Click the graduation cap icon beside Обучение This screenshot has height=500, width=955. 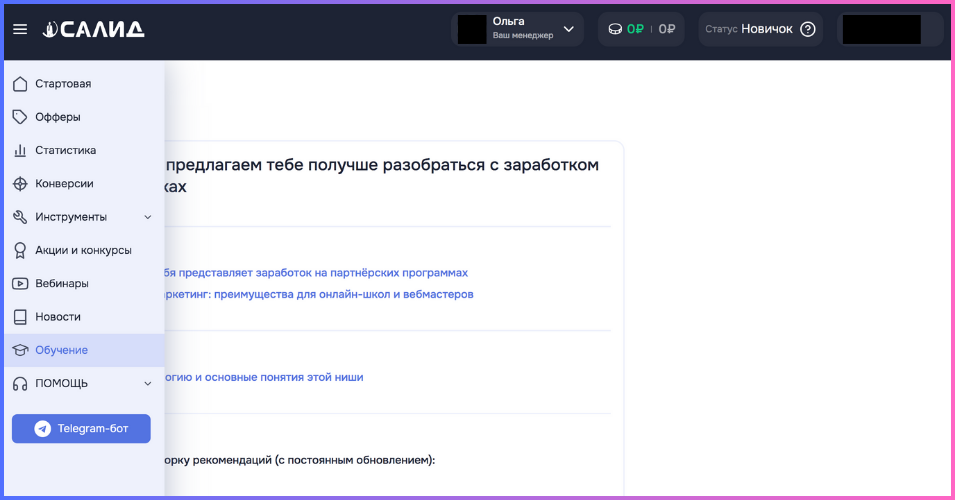(x=20, y=350)
